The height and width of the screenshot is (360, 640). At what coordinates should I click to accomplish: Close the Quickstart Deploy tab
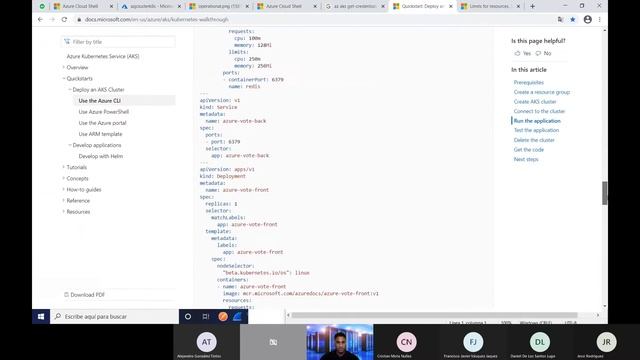pos(451,7)
